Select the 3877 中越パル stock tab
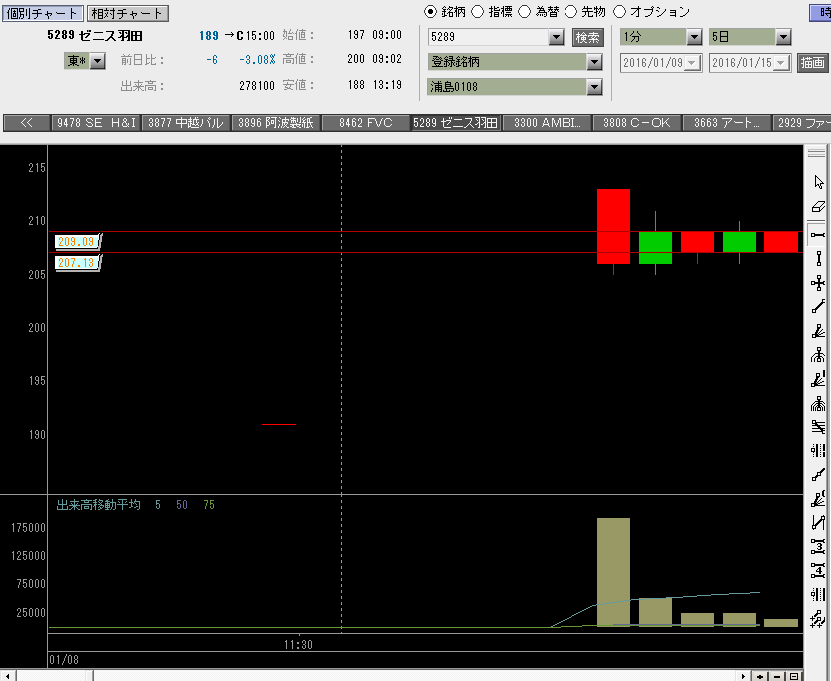The width and height of the screenshot is (831, 681). coord(185,123)
